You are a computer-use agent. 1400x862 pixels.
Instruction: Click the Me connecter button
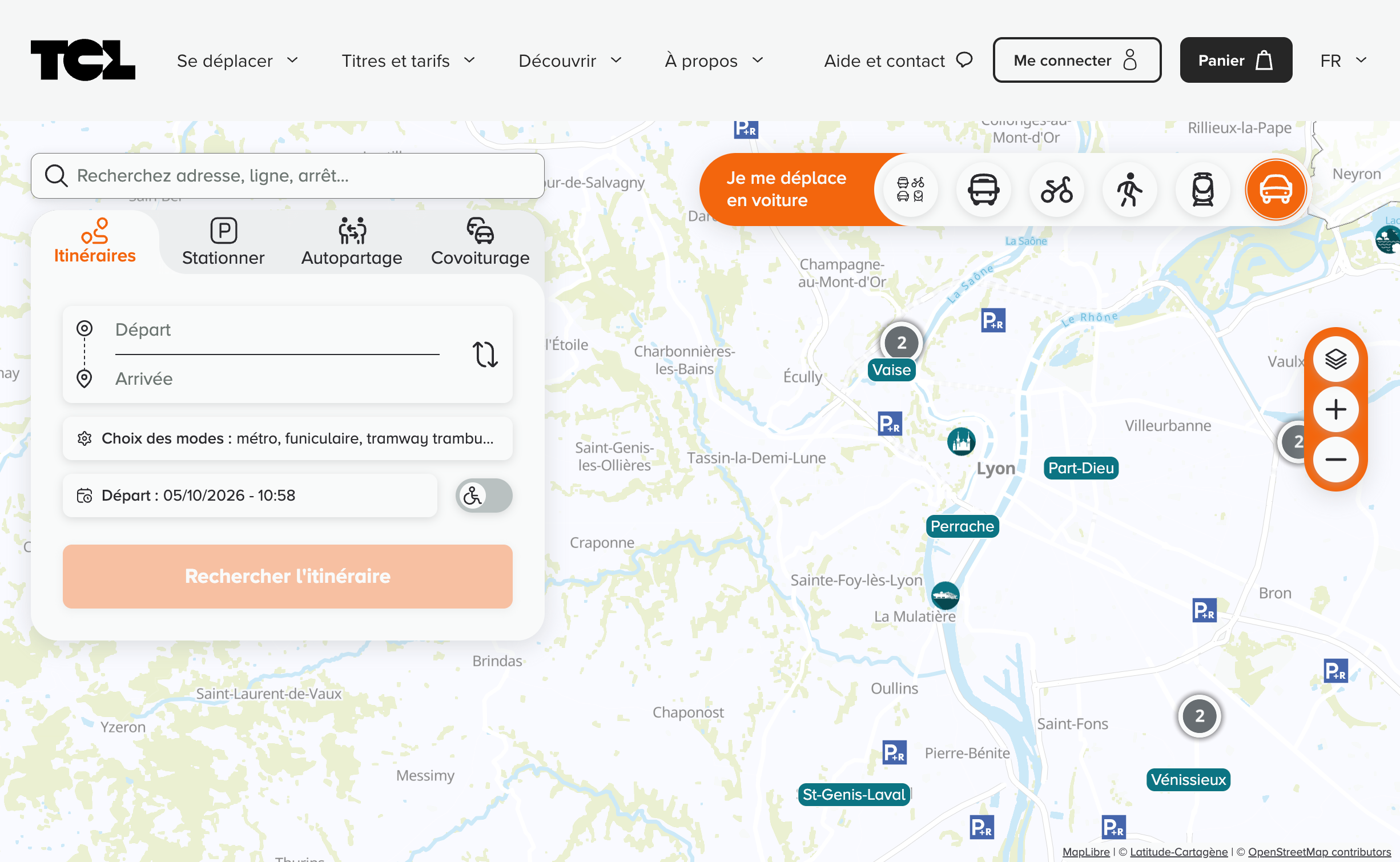pos(1076,60)
